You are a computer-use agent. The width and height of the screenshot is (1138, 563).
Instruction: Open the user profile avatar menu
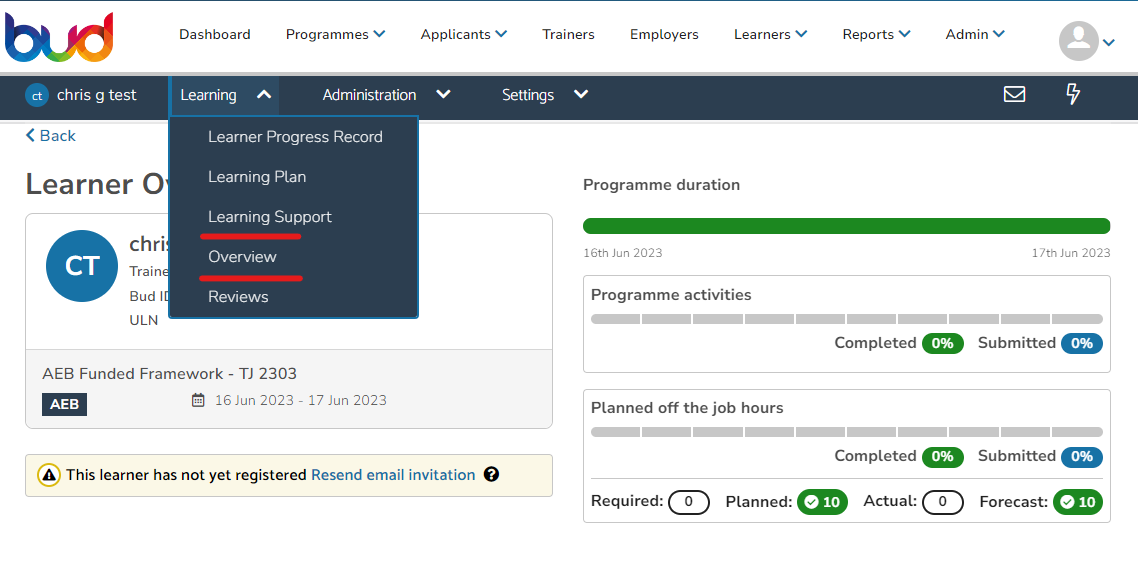(x=1086, y=41)
